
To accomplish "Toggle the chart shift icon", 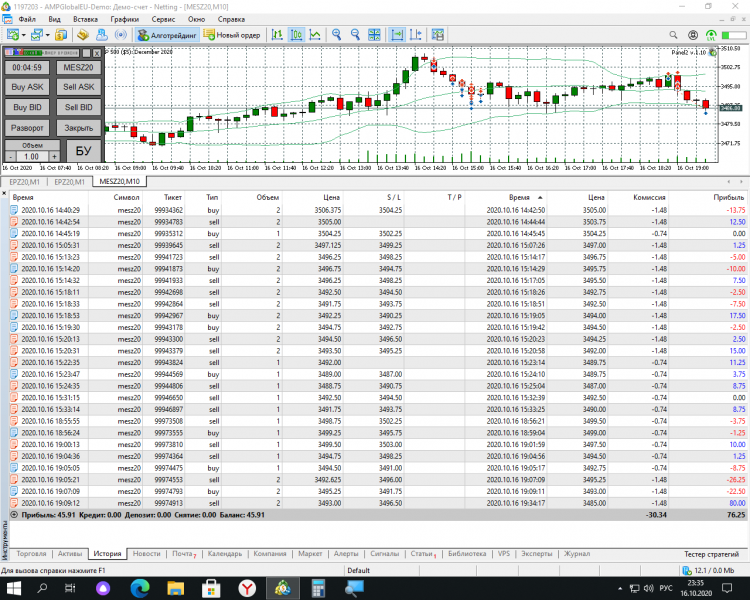I will 416,34.
